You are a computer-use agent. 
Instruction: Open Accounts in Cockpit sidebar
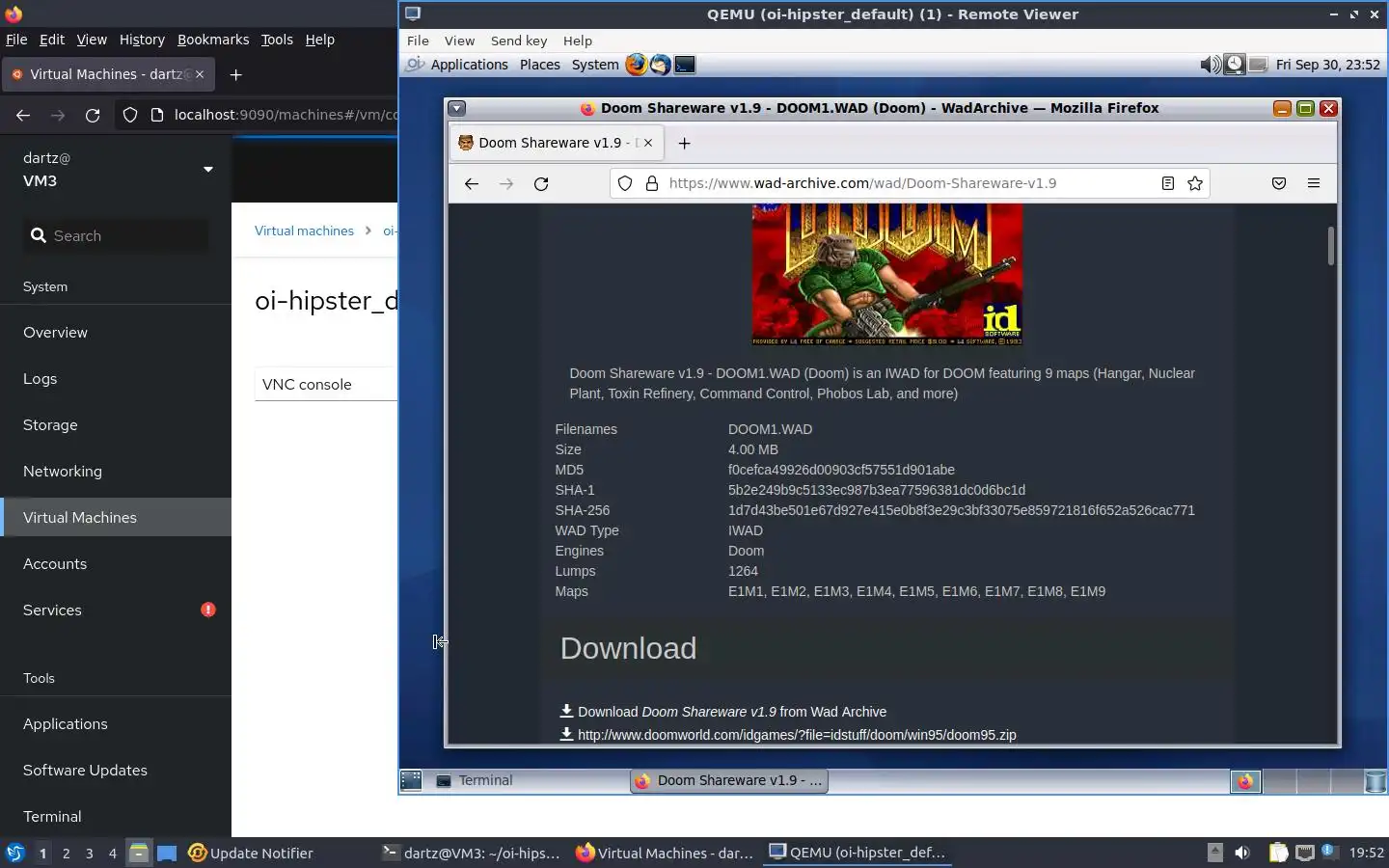tap(116, 563)
